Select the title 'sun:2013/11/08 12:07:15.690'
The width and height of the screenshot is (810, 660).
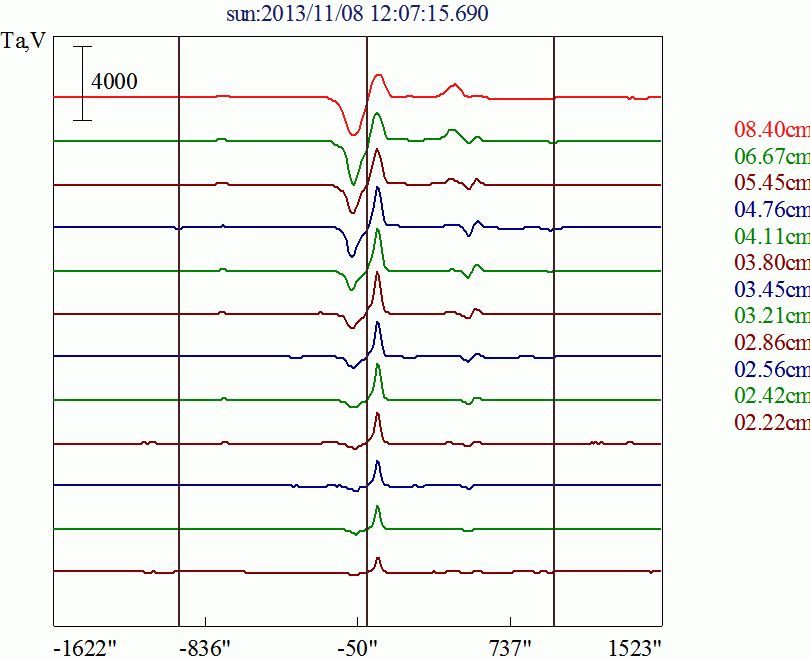(x=357, y=13)
